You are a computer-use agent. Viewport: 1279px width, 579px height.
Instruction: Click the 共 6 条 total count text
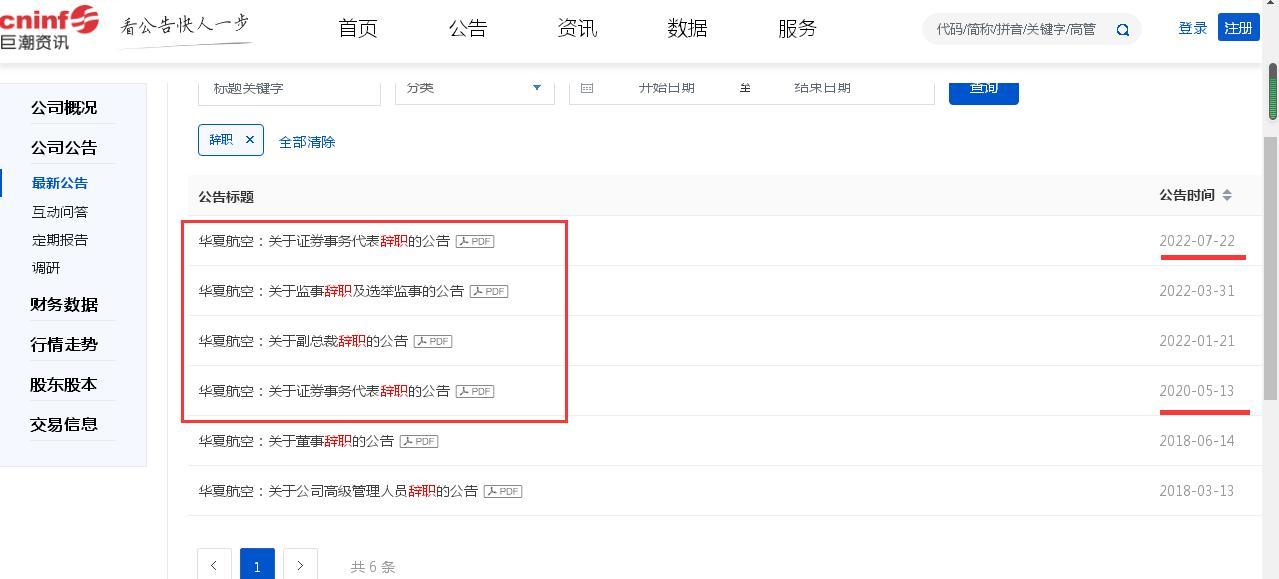[x=373, y=567]
